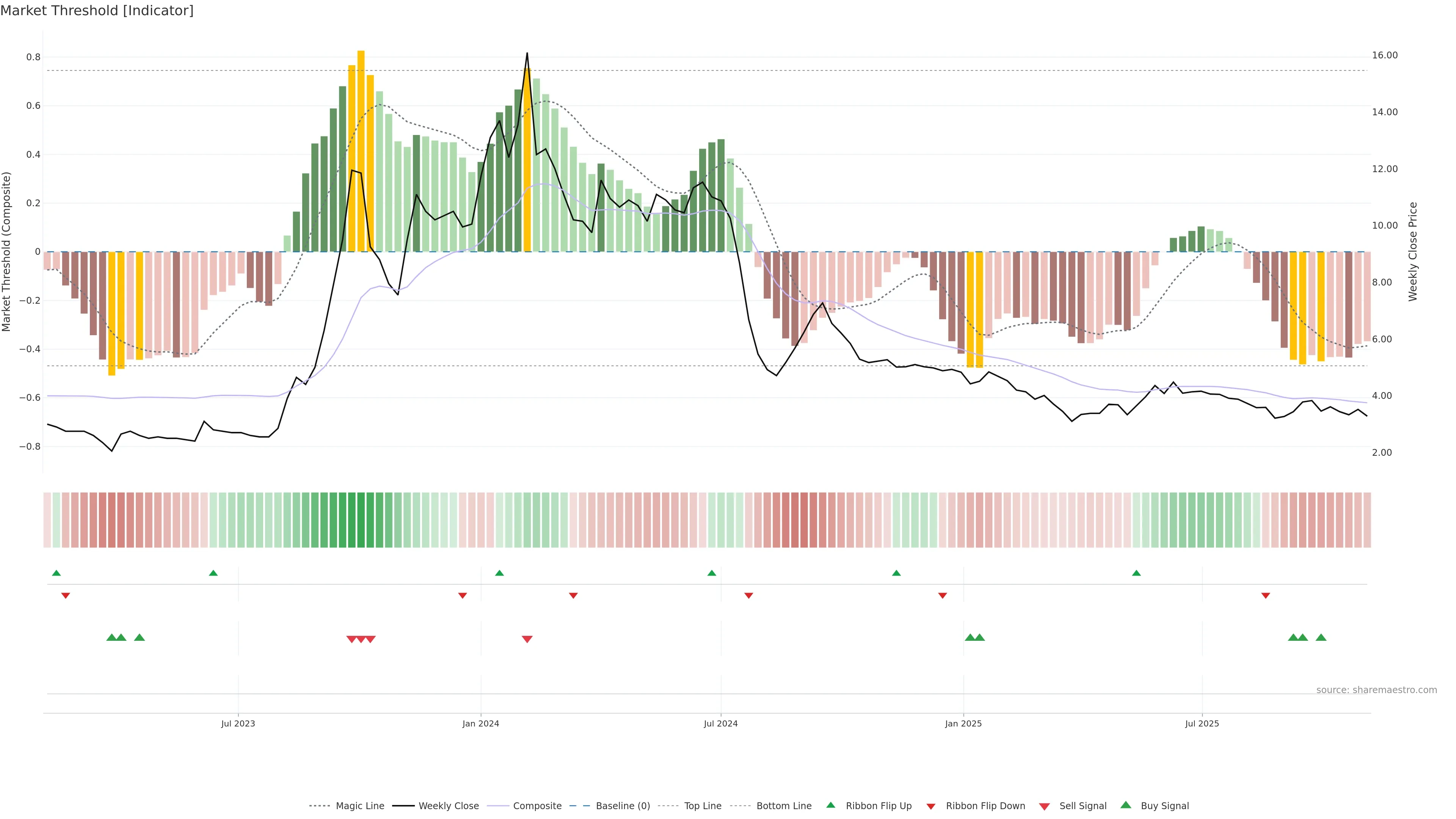Hide the Weekly Close series via legend
The image size is (1456, 819).
pos(448,806)
